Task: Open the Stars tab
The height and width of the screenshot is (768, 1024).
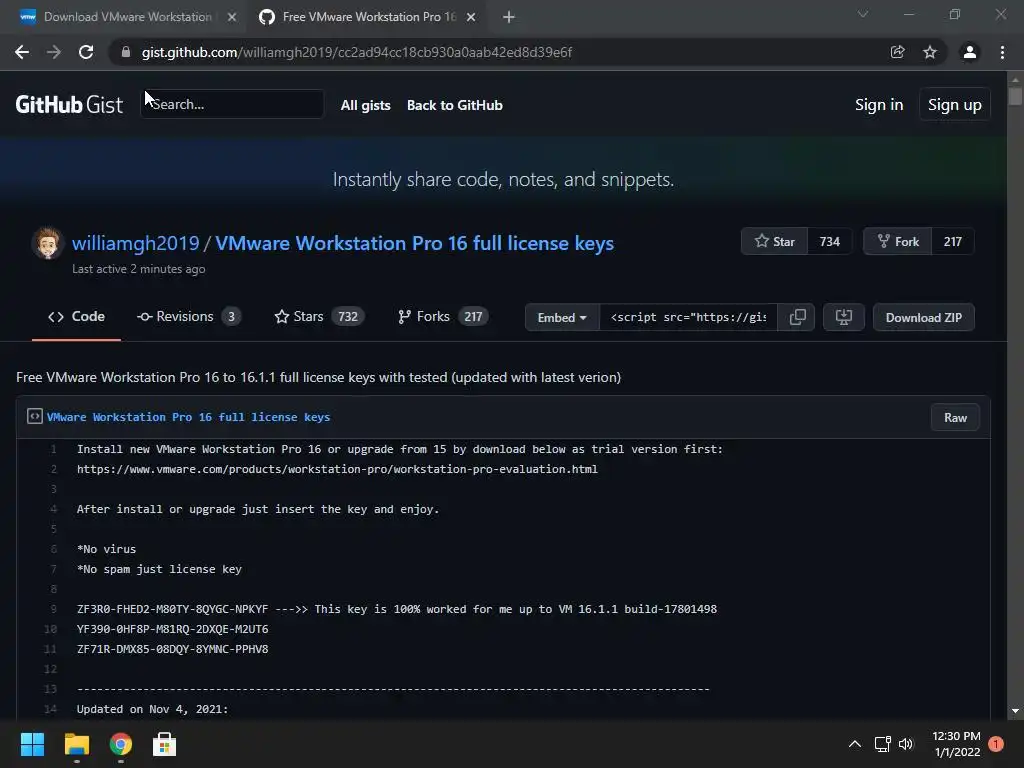Action: coord(319,317)
